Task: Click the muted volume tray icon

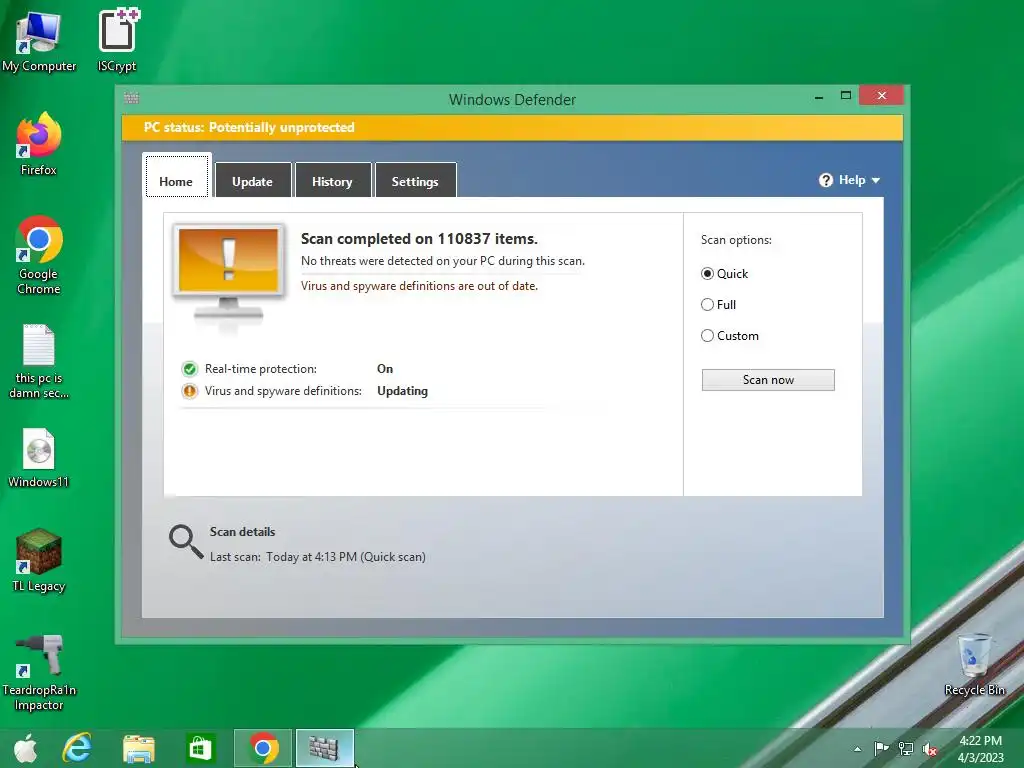Action: tap(930, 749)
